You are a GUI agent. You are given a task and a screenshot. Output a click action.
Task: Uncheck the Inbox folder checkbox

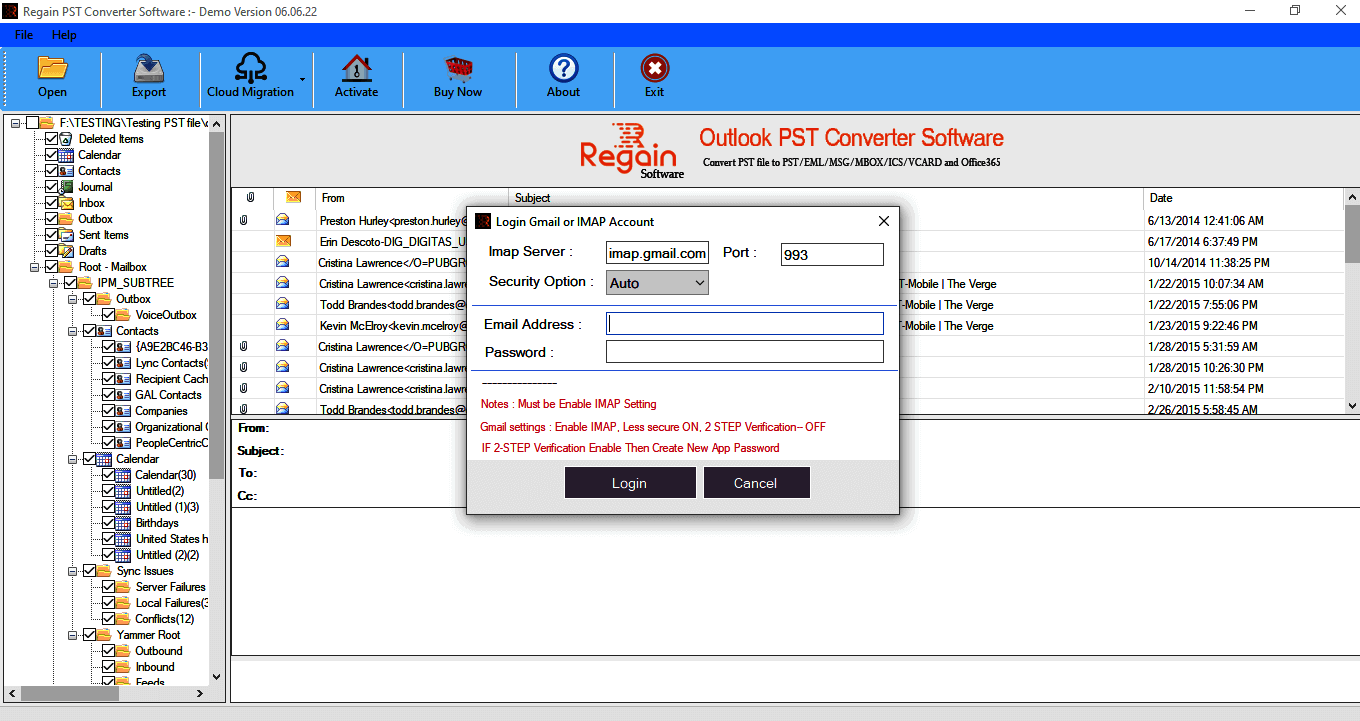52,203
